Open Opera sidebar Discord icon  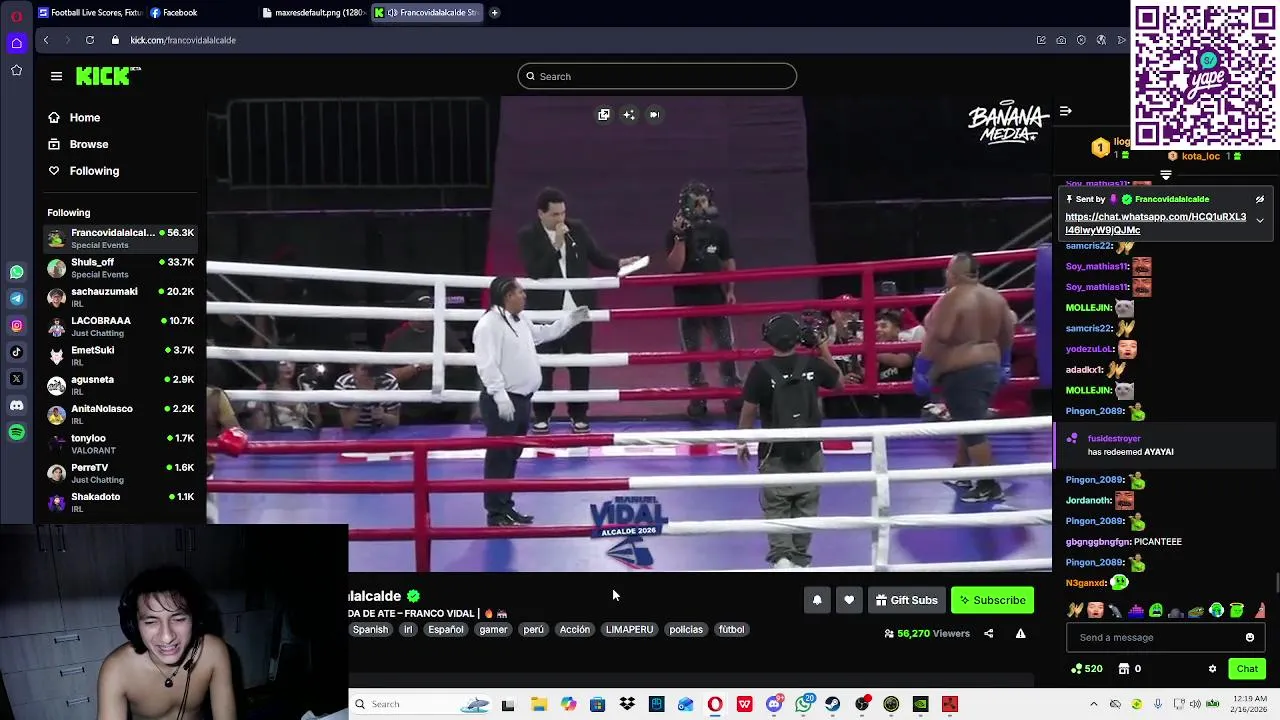pyautogui.click(x=17, y=405)
